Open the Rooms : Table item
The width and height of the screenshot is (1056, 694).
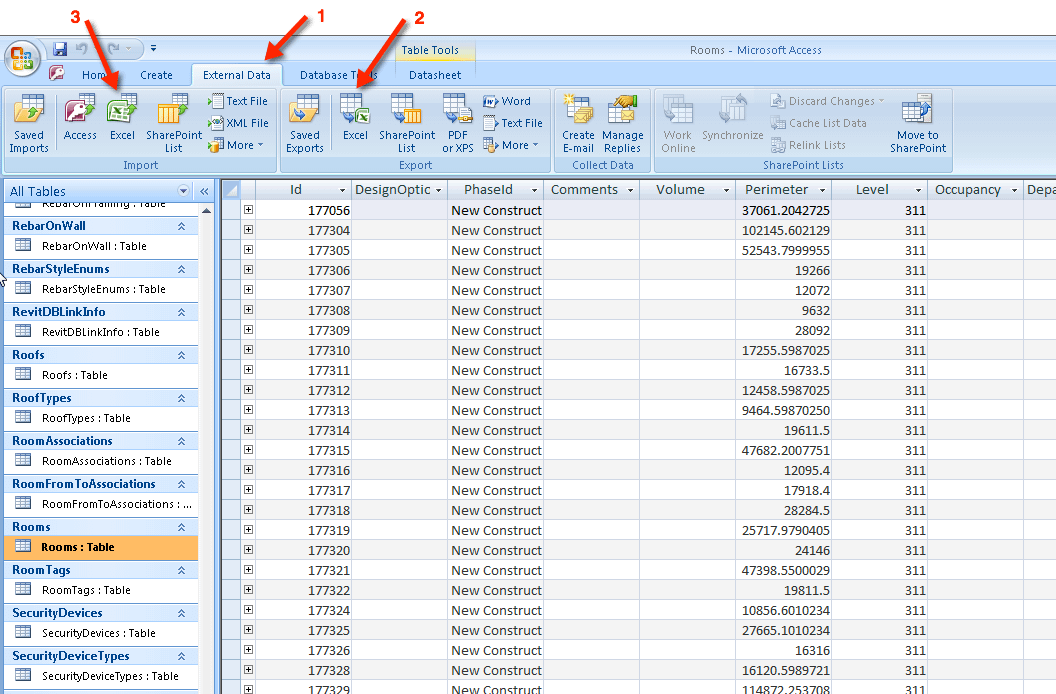[101, 547]
